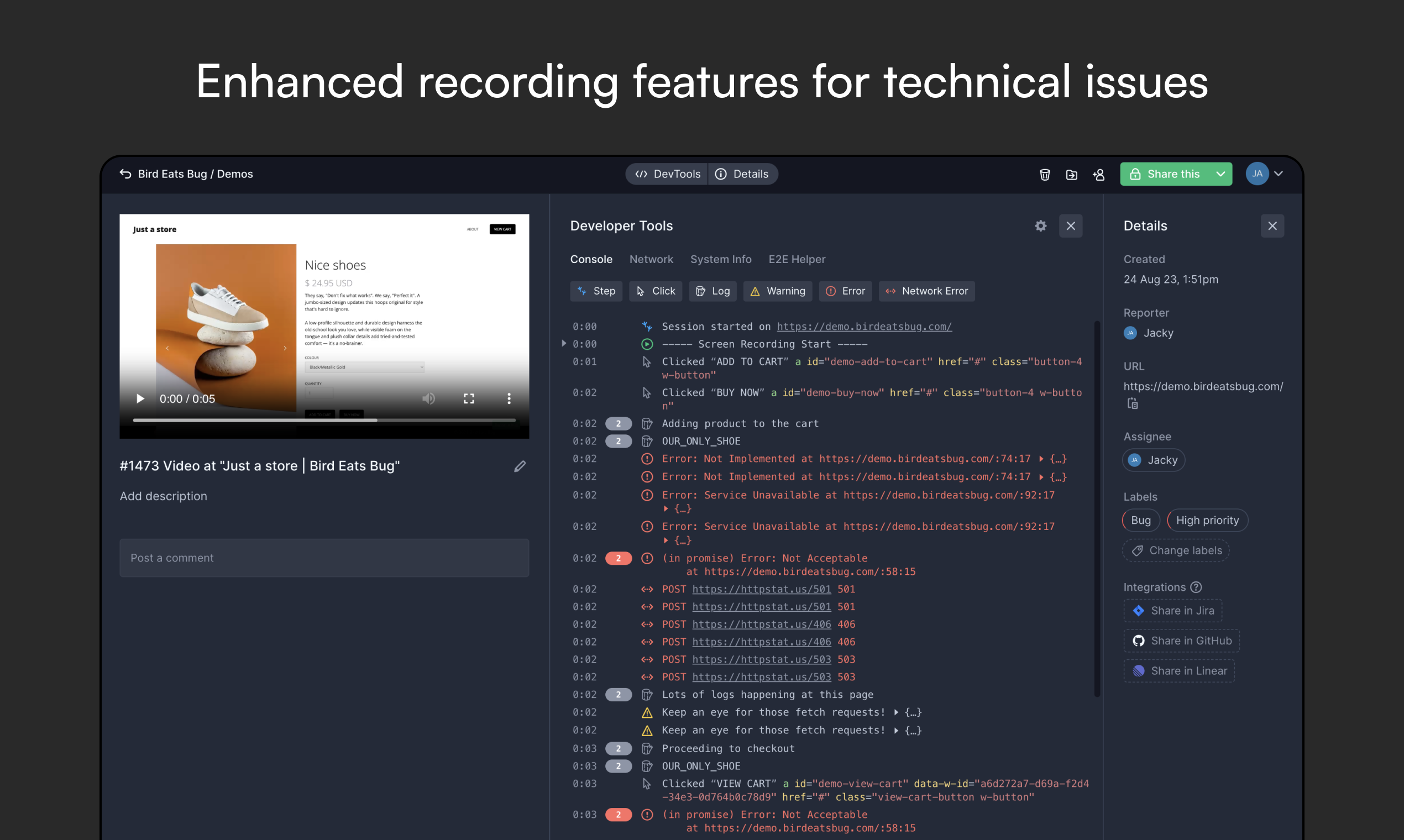Open the Share this dropdown arrow
Screen dimensions: 1404x840
pos(1220,174)
